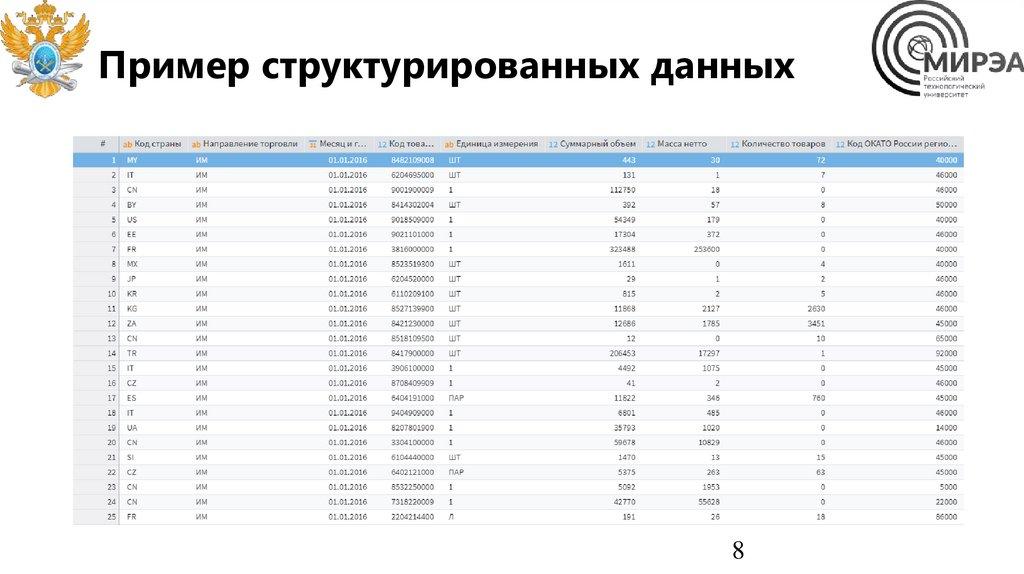The image size is (1024, 574).
Task: Click the 'ab' icon beside Направление торговли
Action: point(196,144)
